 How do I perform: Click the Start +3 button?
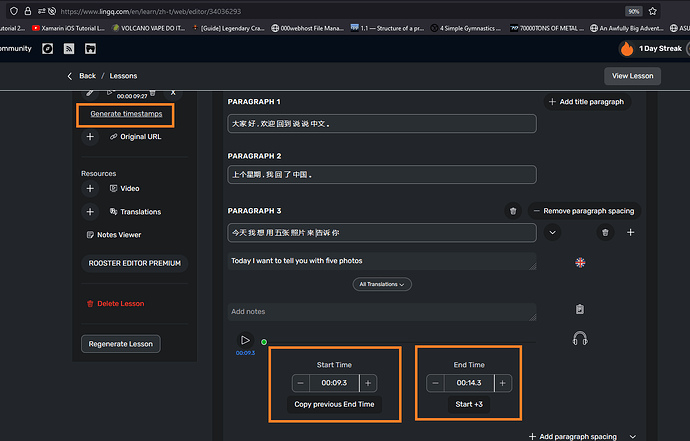coord(469,404)
